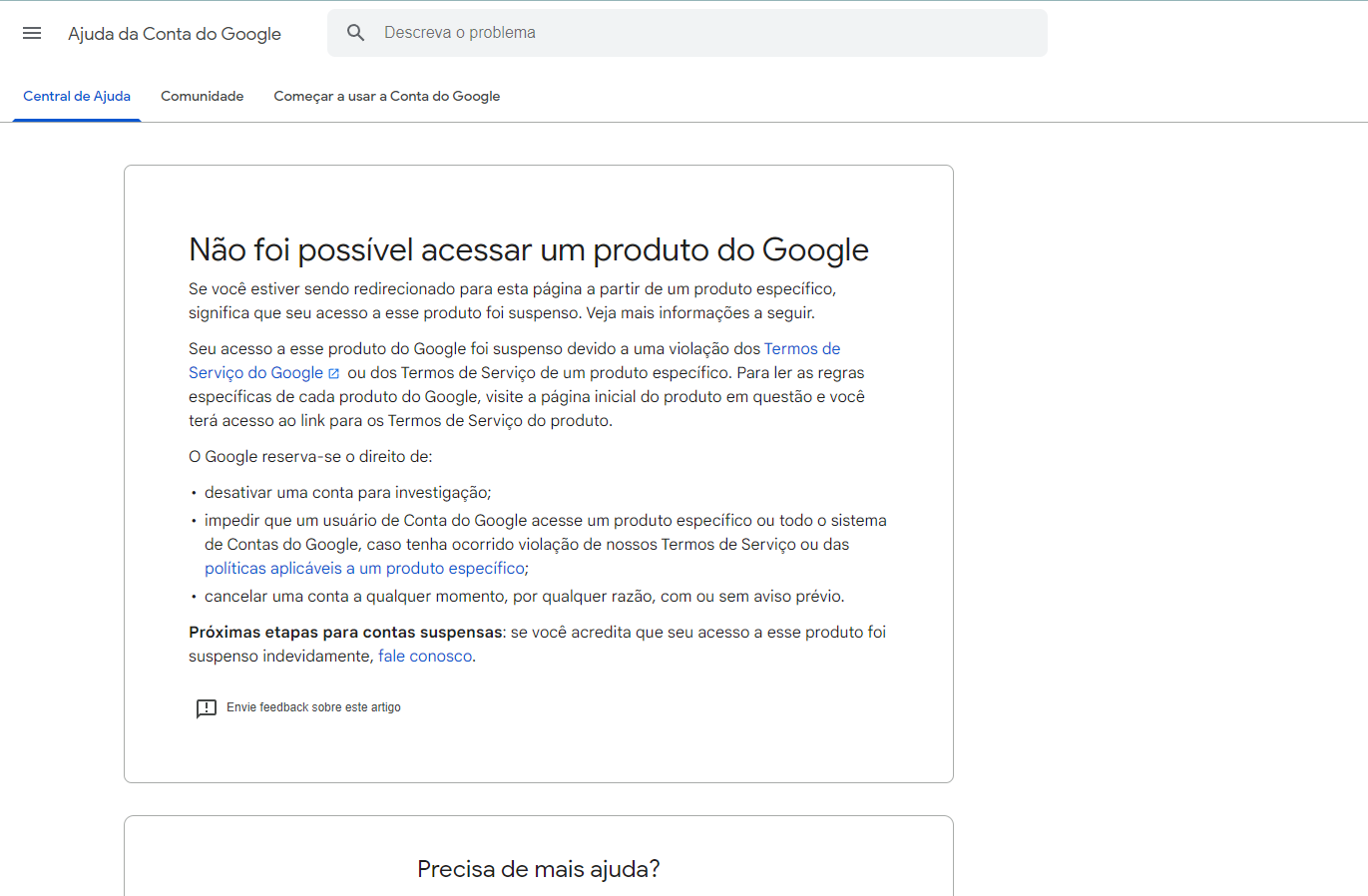Image resolution: width=1368 pixels, height=896 pixels.
Task: Click paragraph starting 'Se você estiver sendo redirecionado'
Action: 513,301
